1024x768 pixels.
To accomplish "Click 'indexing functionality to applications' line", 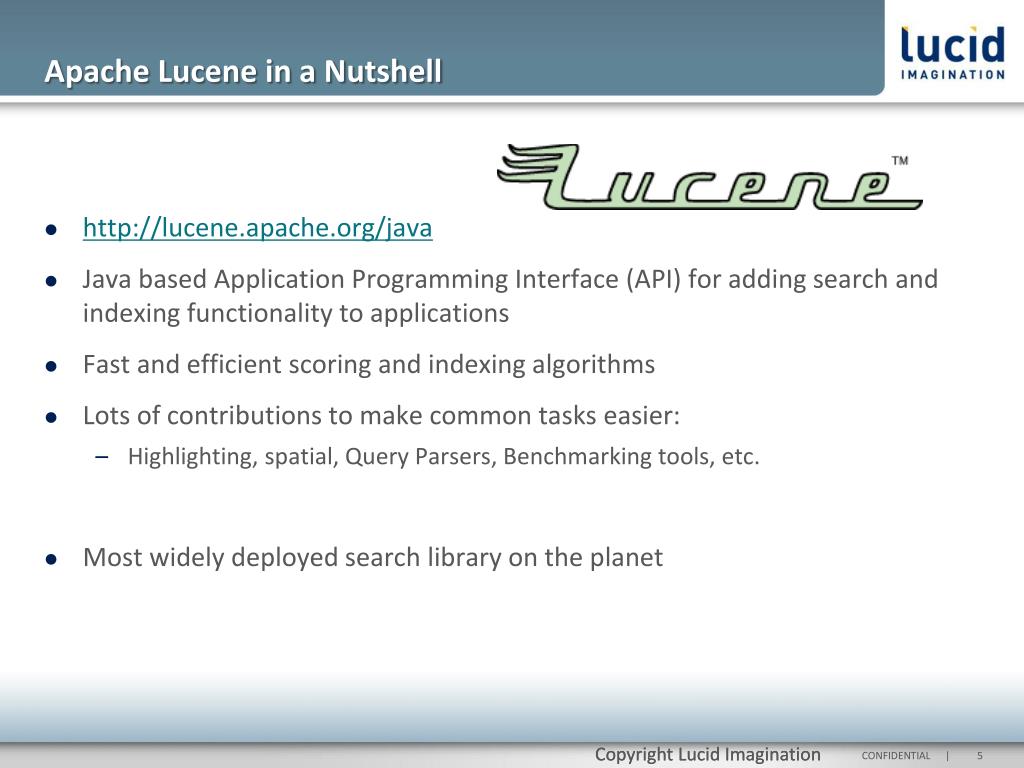I will (x=296, y=313).
